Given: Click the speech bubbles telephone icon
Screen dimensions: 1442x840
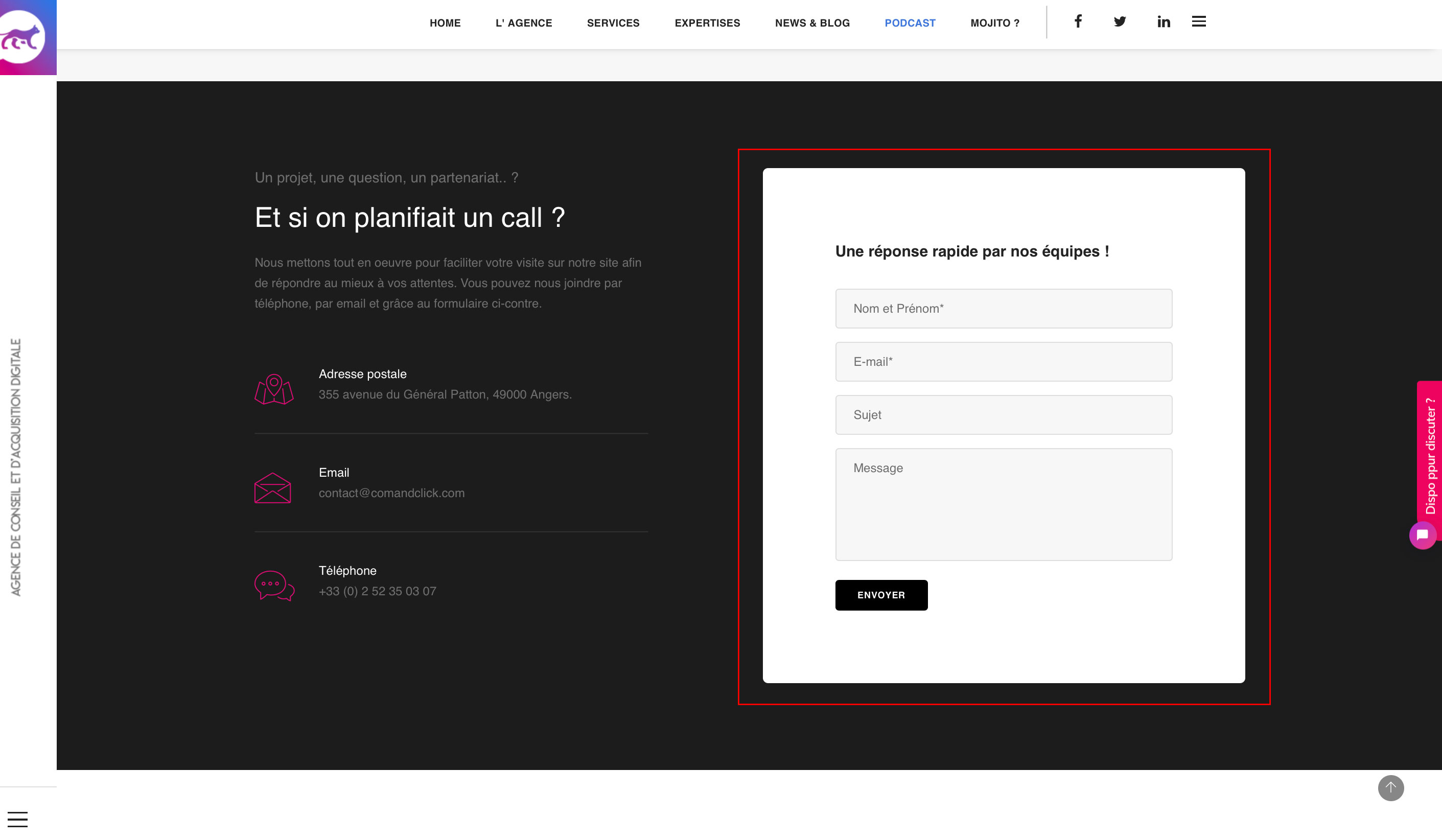Looking at the screenshot, I should pos(275,586).
